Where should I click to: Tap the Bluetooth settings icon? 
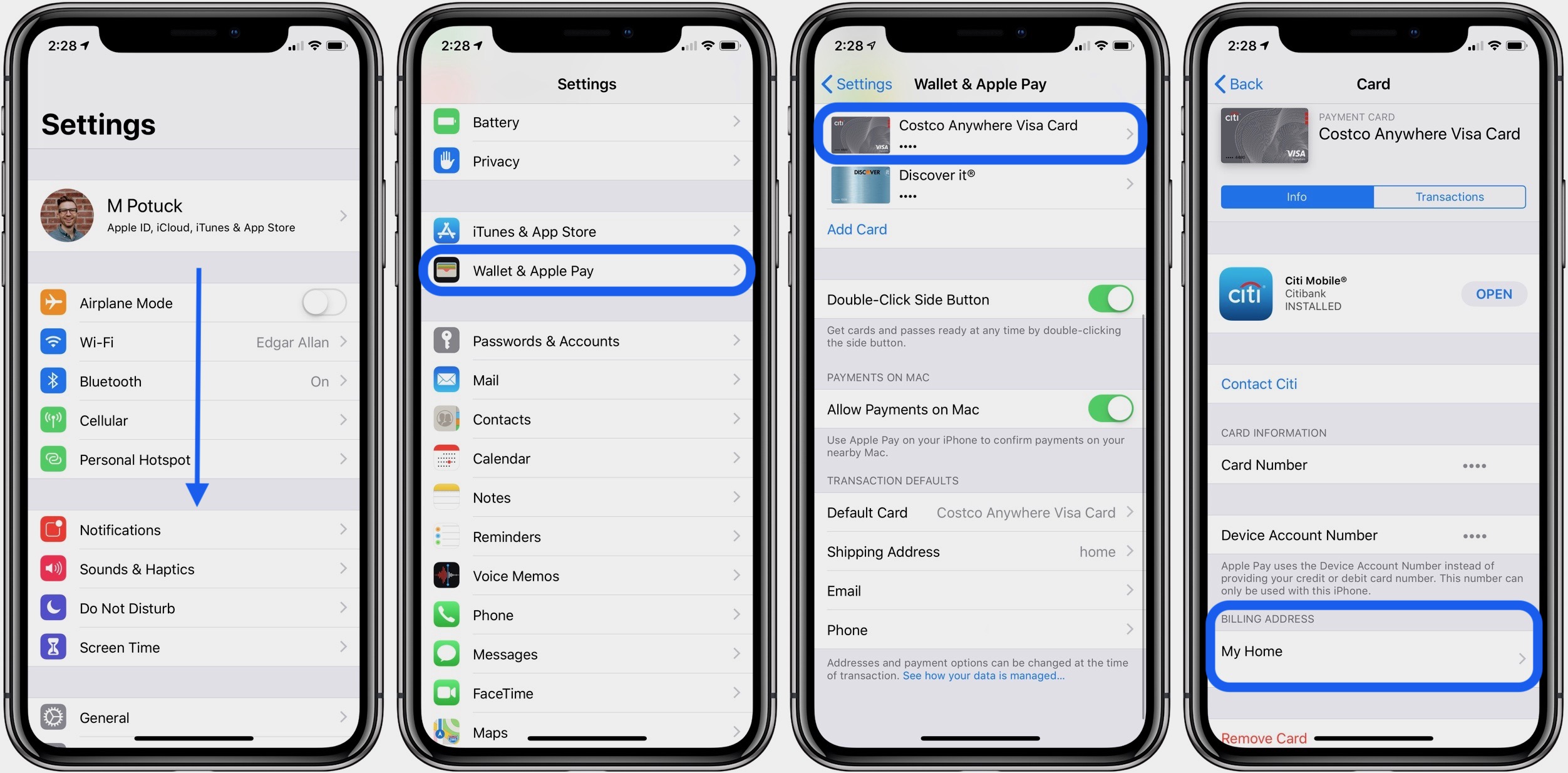(53, 381)
